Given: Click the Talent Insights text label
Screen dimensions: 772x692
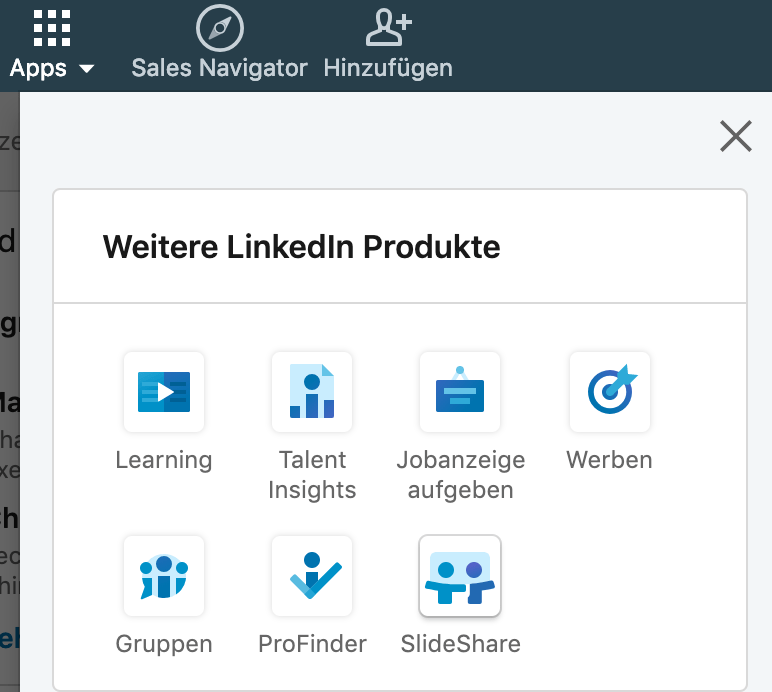Looking at the screenshot, I should pyautogui.click(x=312, y=475).
